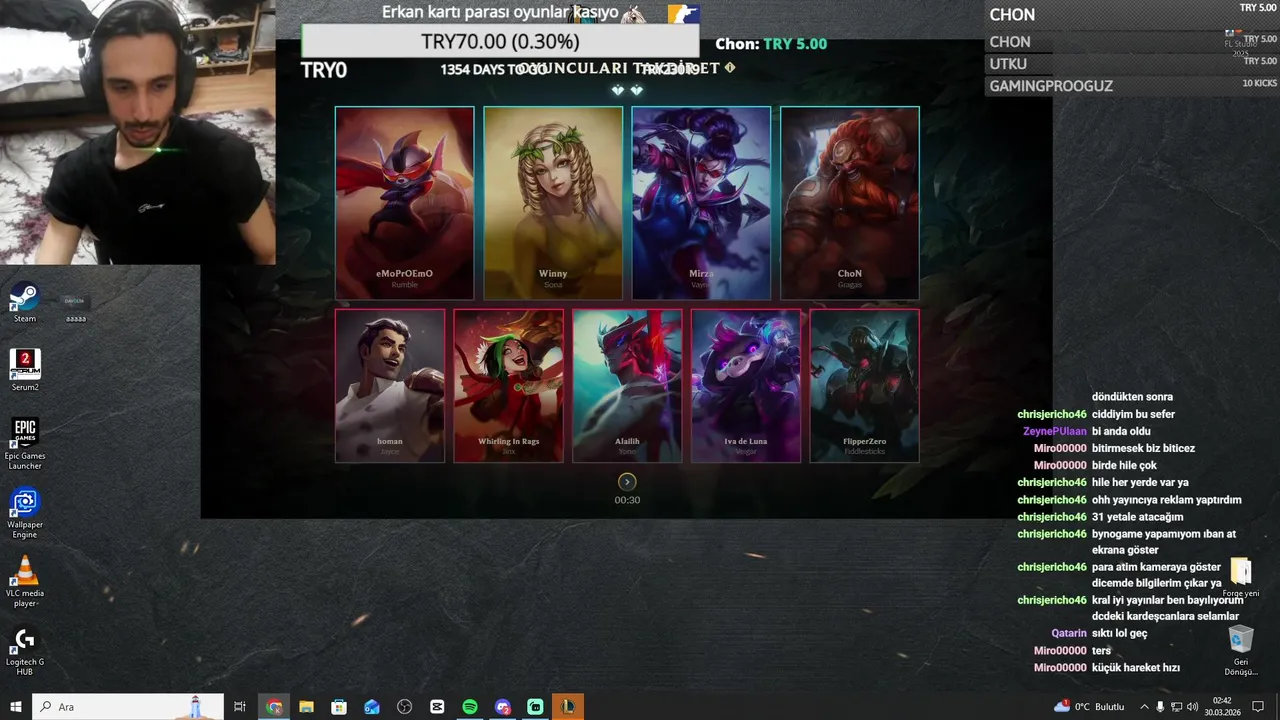Open the Outlook mail taskbar icon

(x=372, y=707)
